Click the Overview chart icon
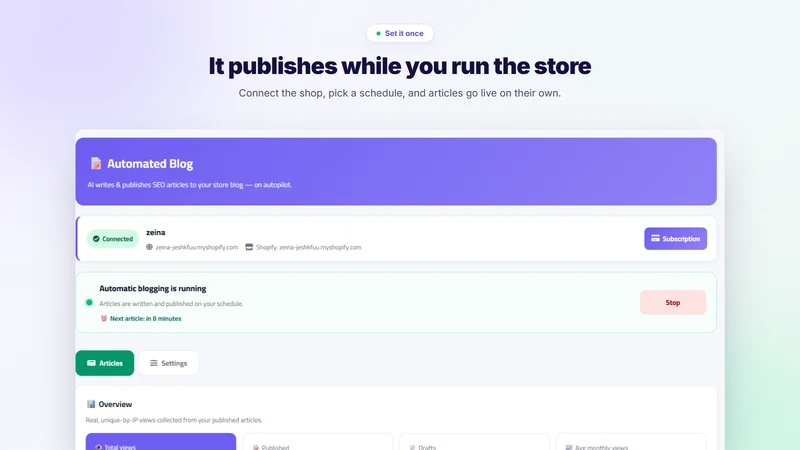 [91, 404]
